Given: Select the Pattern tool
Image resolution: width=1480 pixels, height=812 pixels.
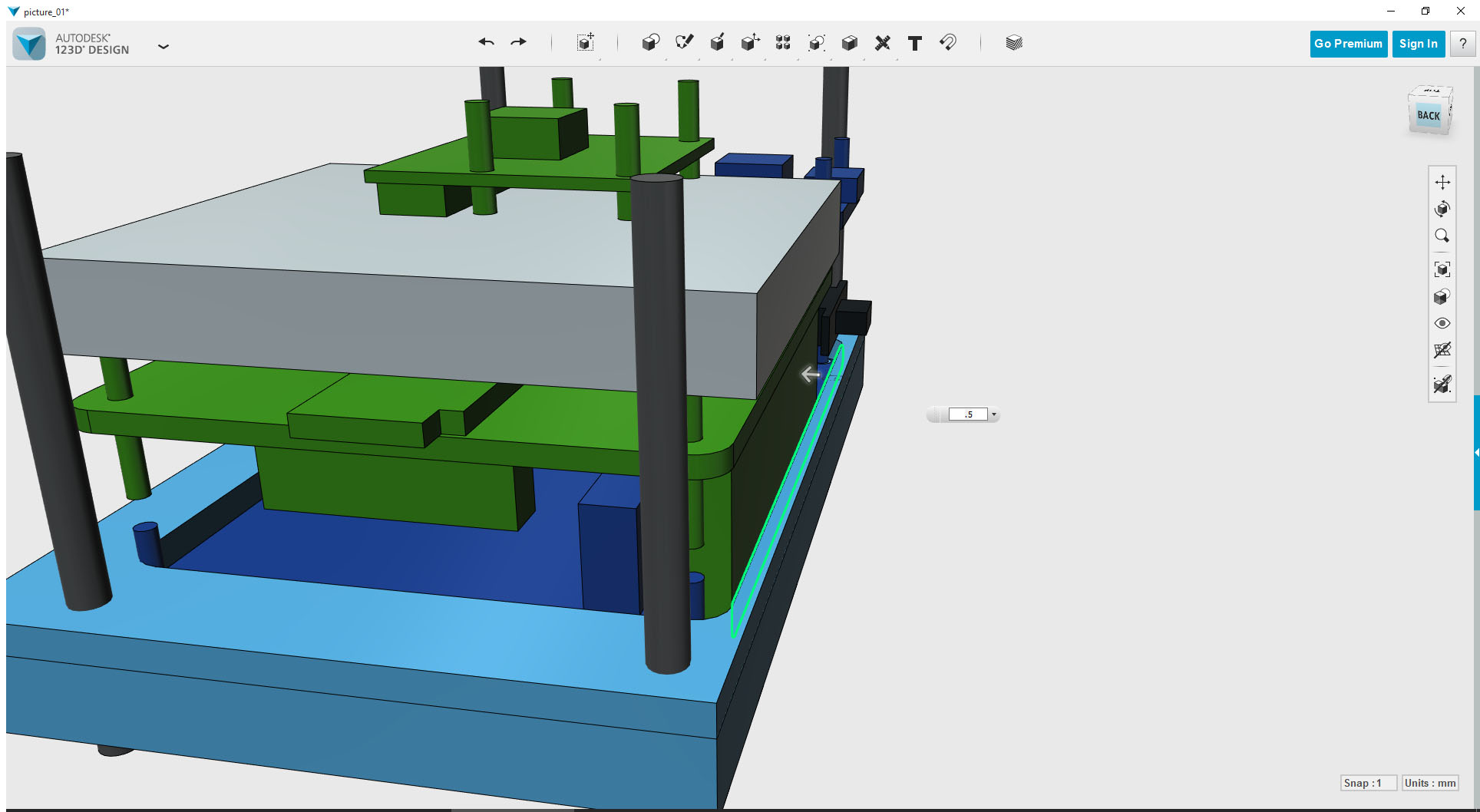Looking at the screenshot, I should click(784, 43).
